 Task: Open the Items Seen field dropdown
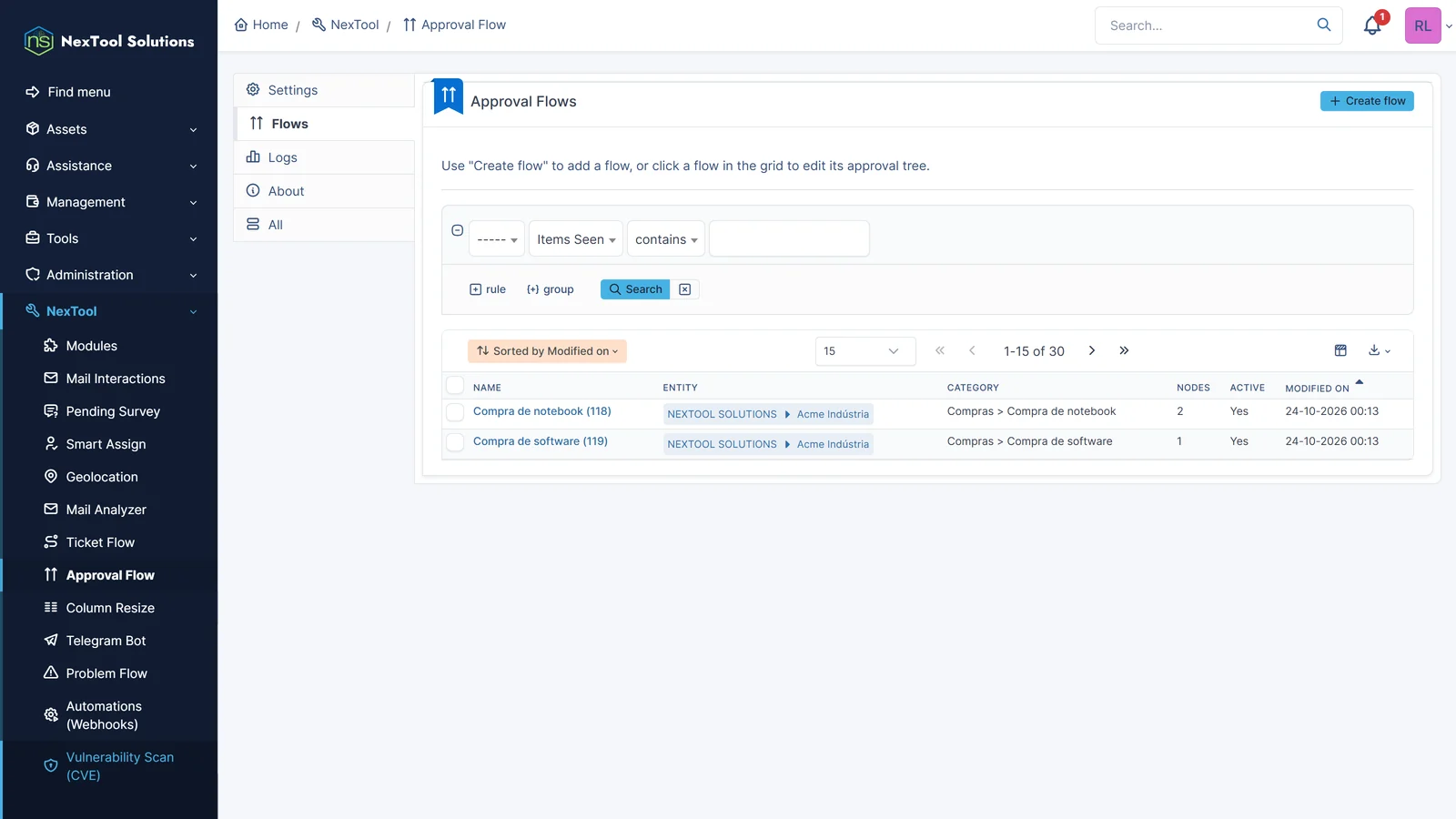point(576,239)
